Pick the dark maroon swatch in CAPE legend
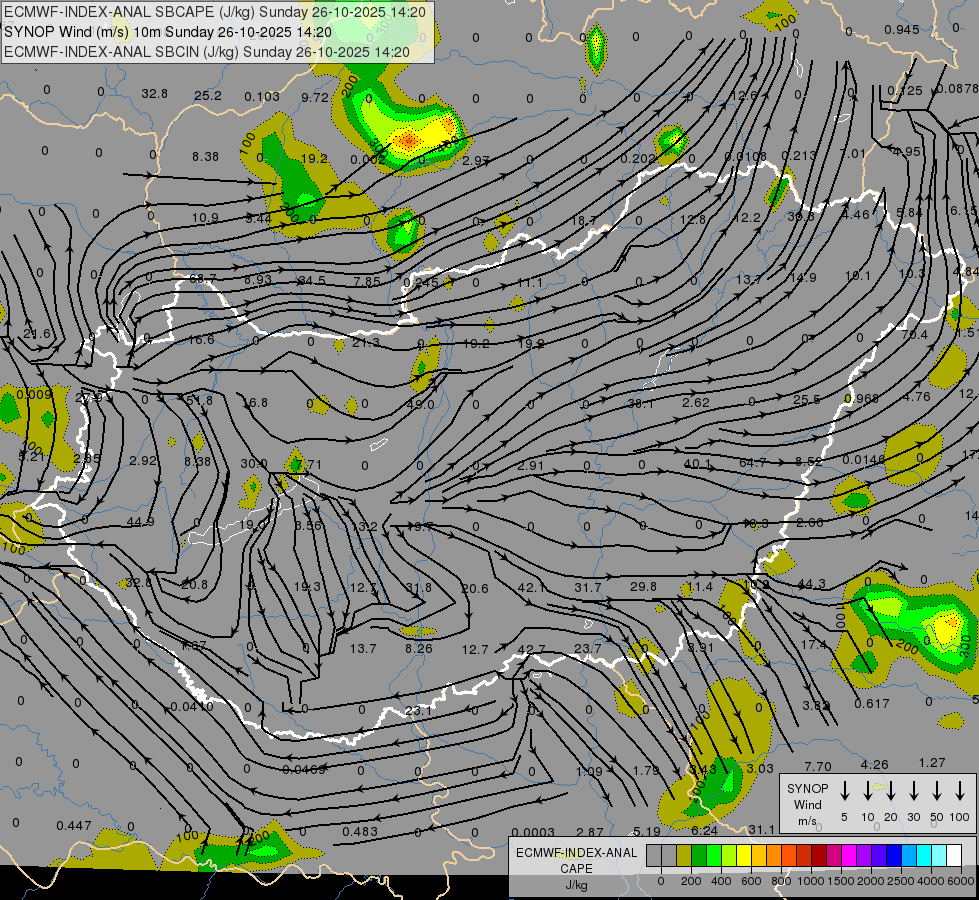The width and height of the screenshot is (979, 900). (x=819, y=855)
